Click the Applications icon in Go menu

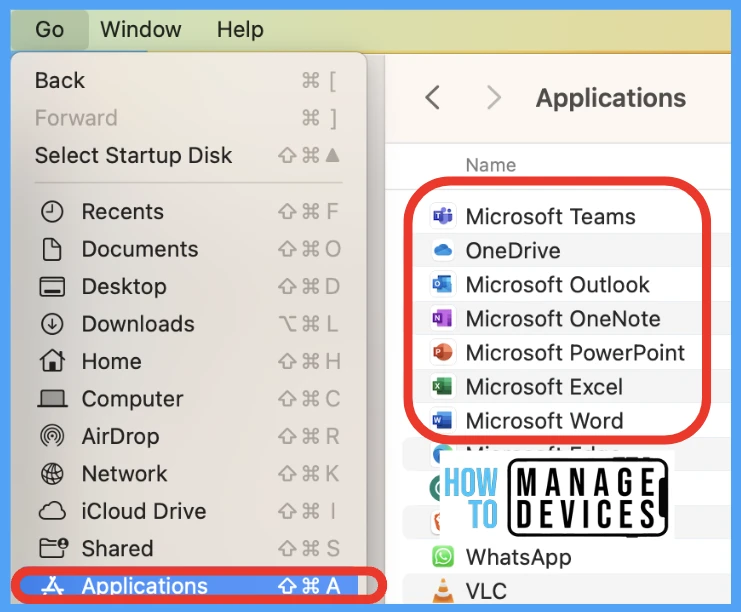click(x=52, y=586)
